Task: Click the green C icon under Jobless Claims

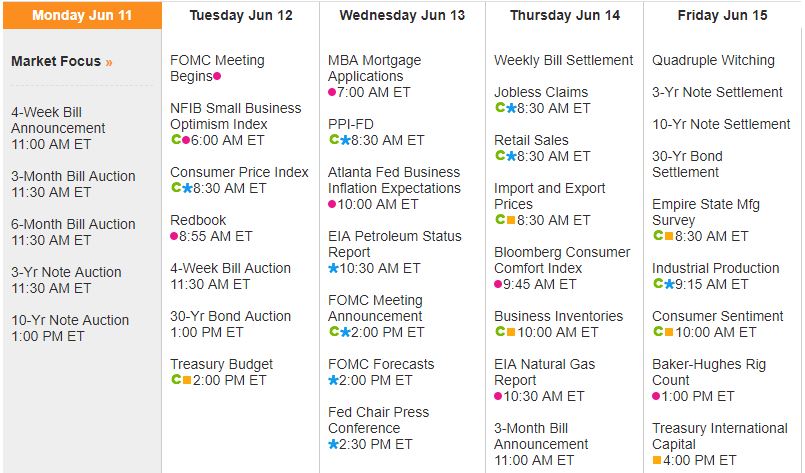Action: point(499,108)
